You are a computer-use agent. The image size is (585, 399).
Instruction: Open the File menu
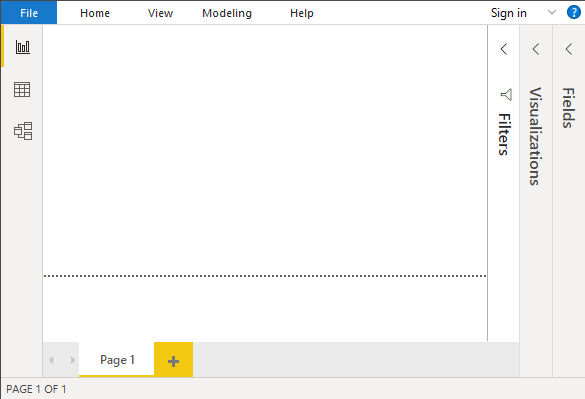click(x=29, y=13)
